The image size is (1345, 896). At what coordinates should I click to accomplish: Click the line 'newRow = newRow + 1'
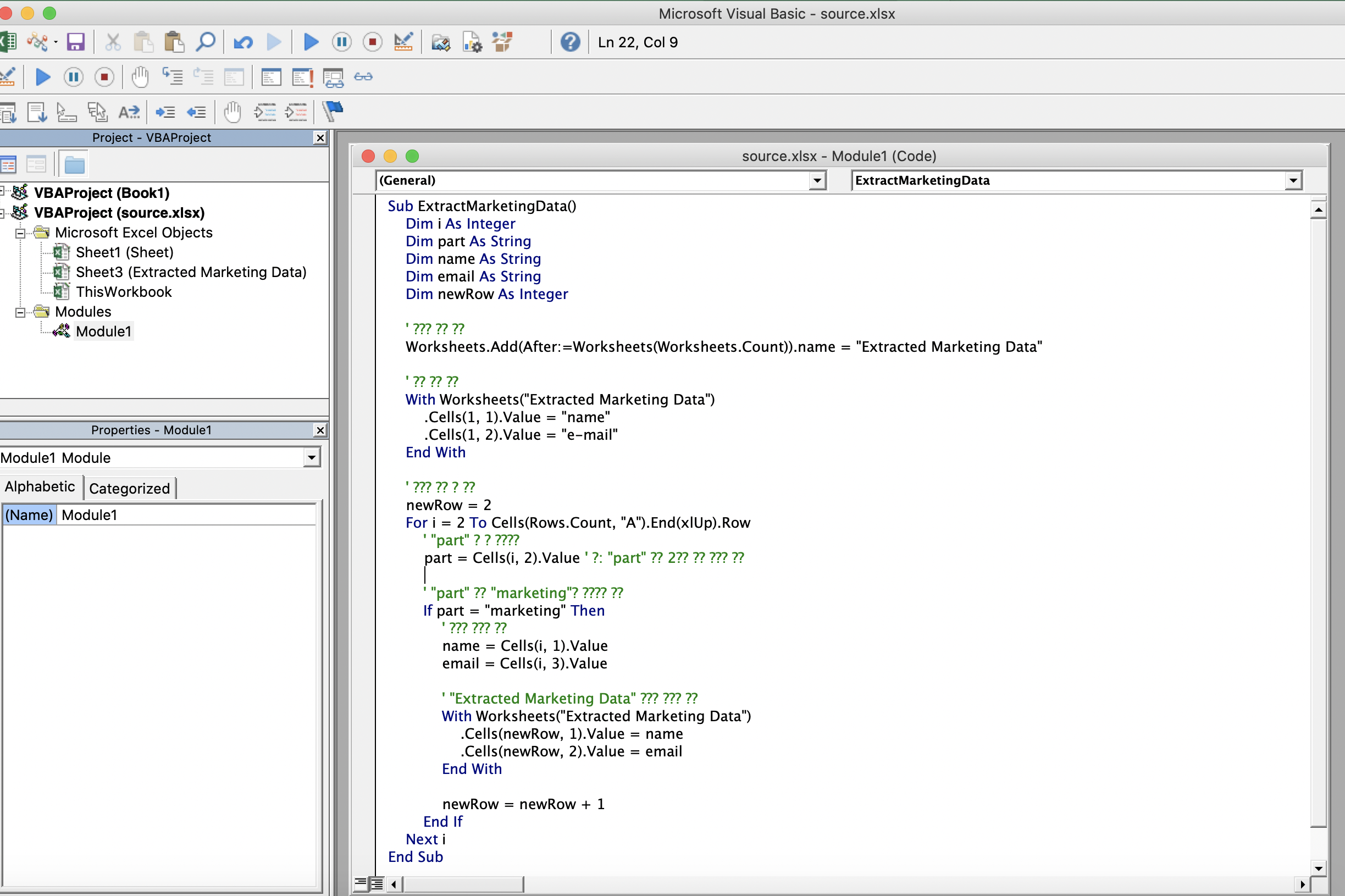(523, 804)
